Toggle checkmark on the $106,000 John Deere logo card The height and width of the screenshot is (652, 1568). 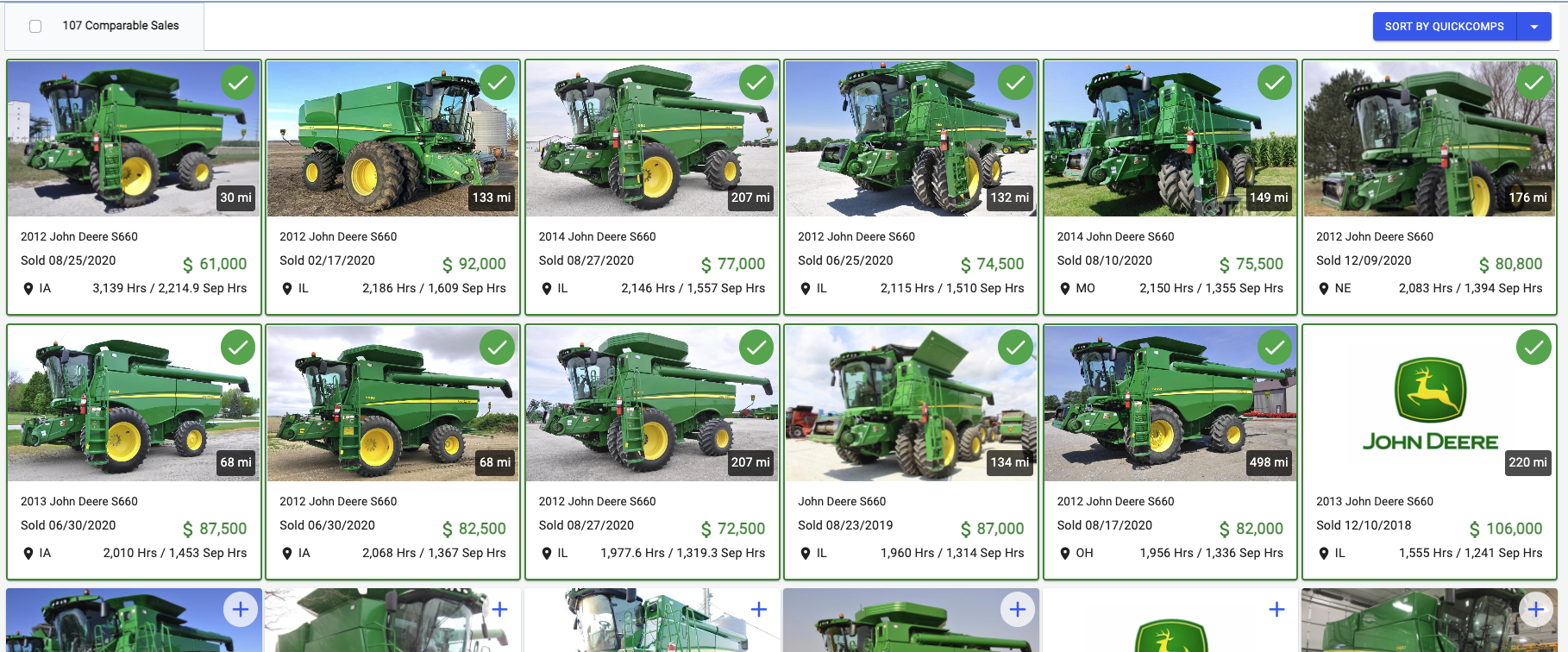click(x=1534, y=348)
